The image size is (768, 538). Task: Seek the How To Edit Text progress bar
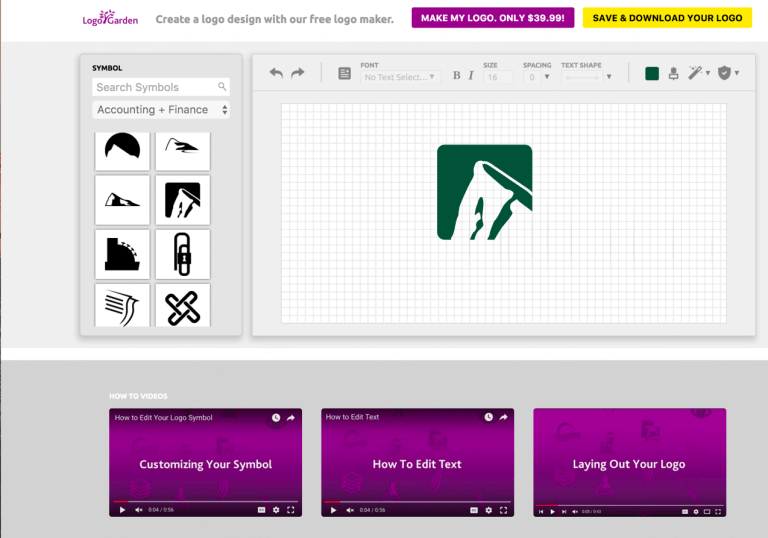[x=417, y=502]
